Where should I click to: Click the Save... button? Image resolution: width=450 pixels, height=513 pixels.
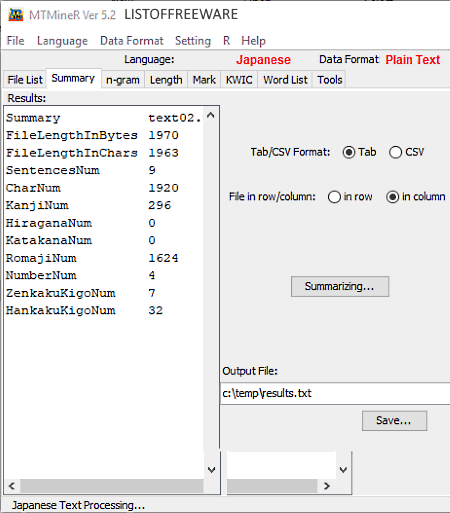[394, 421]
